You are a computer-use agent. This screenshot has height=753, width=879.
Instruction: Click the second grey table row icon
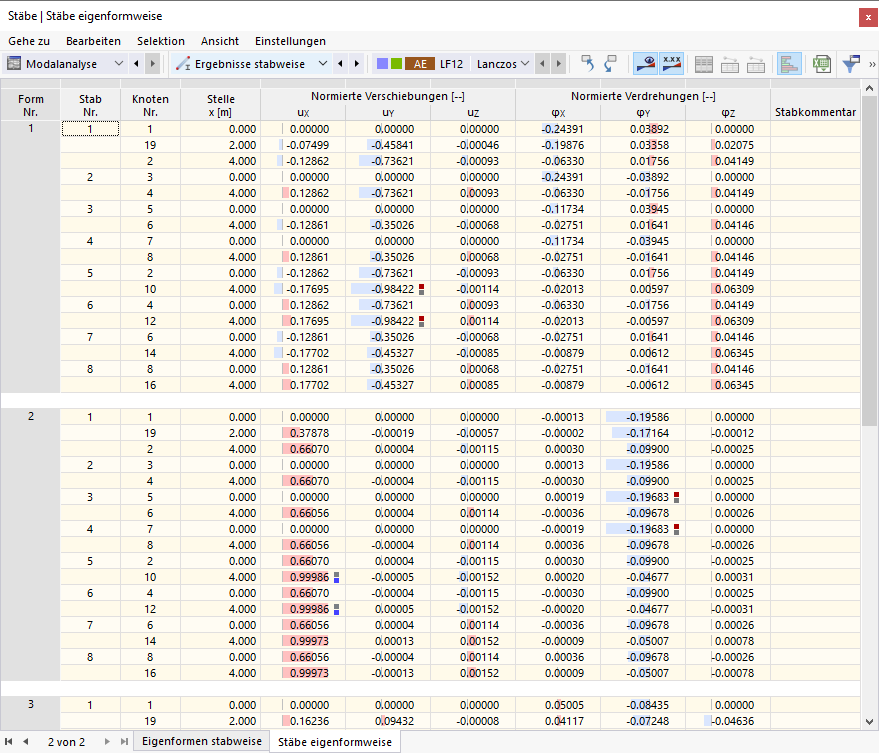[729, 64]
